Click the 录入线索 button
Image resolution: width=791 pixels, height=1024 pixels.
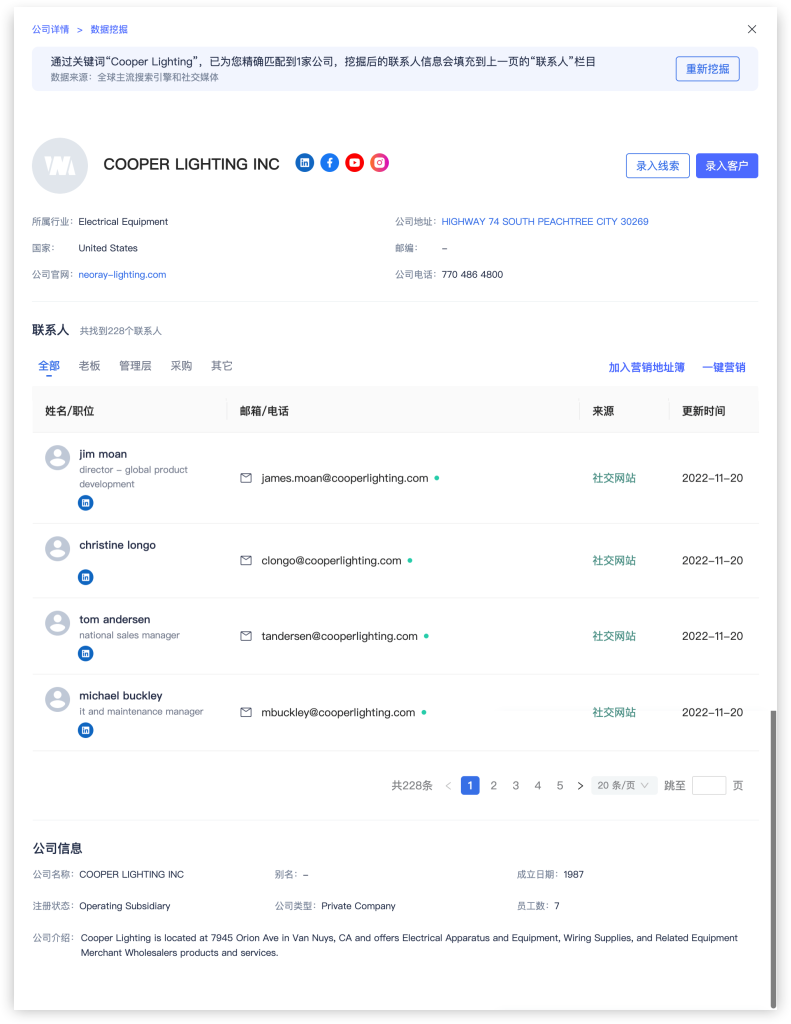(658, 166)
